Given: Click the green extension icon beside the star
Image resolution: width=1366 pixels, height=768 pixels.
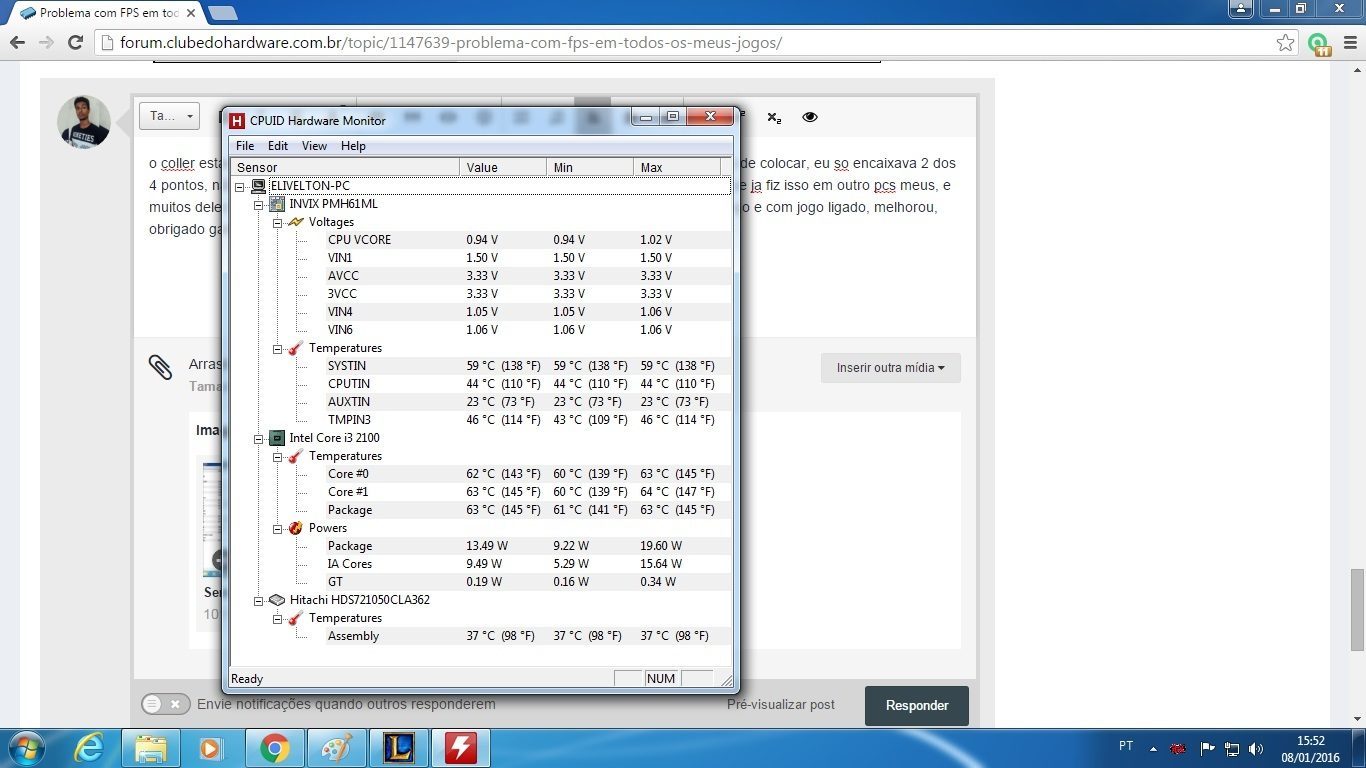Looking at the screenshot, I should click(1318, 44).
